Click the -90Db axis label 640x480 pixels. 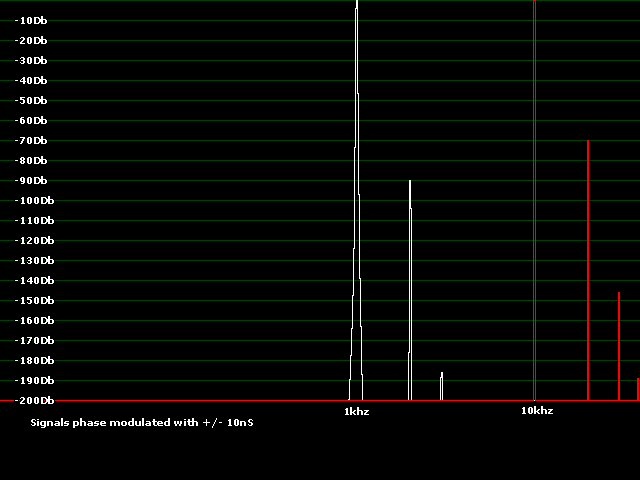pos(31,180)
